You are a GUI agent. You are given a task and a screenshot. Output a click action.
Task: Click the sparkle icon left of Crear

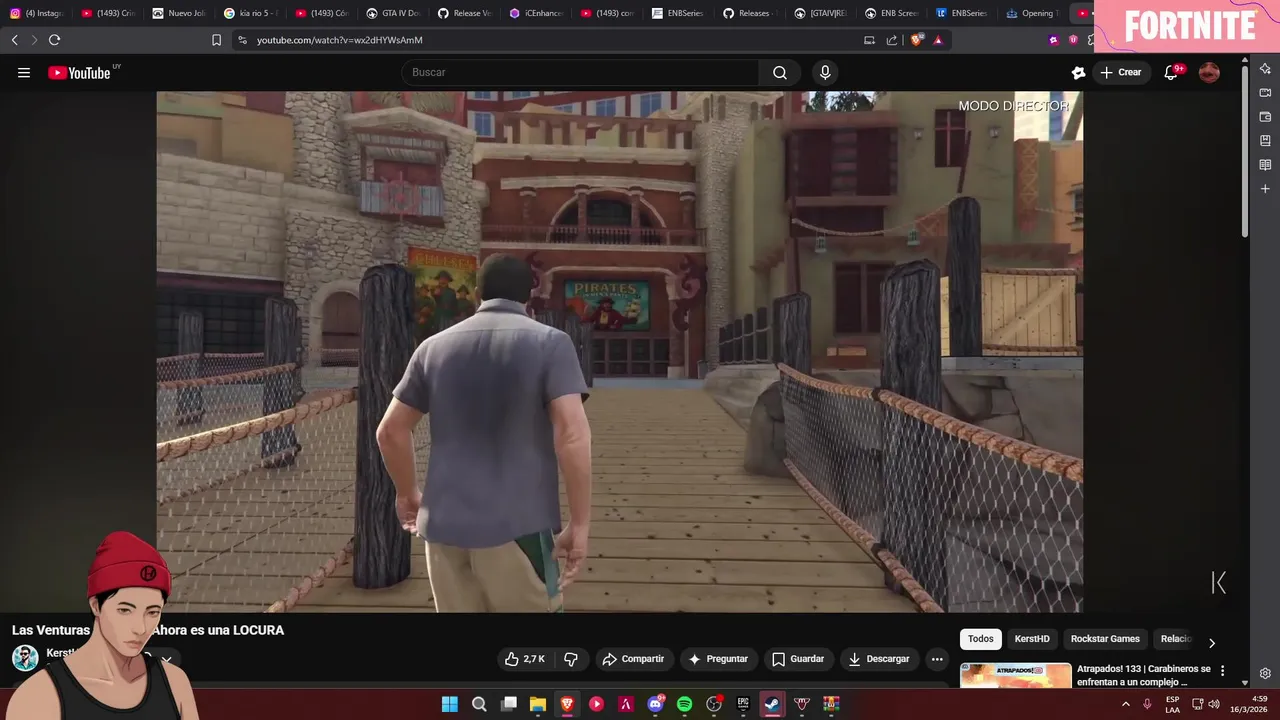click(1078, 72)
